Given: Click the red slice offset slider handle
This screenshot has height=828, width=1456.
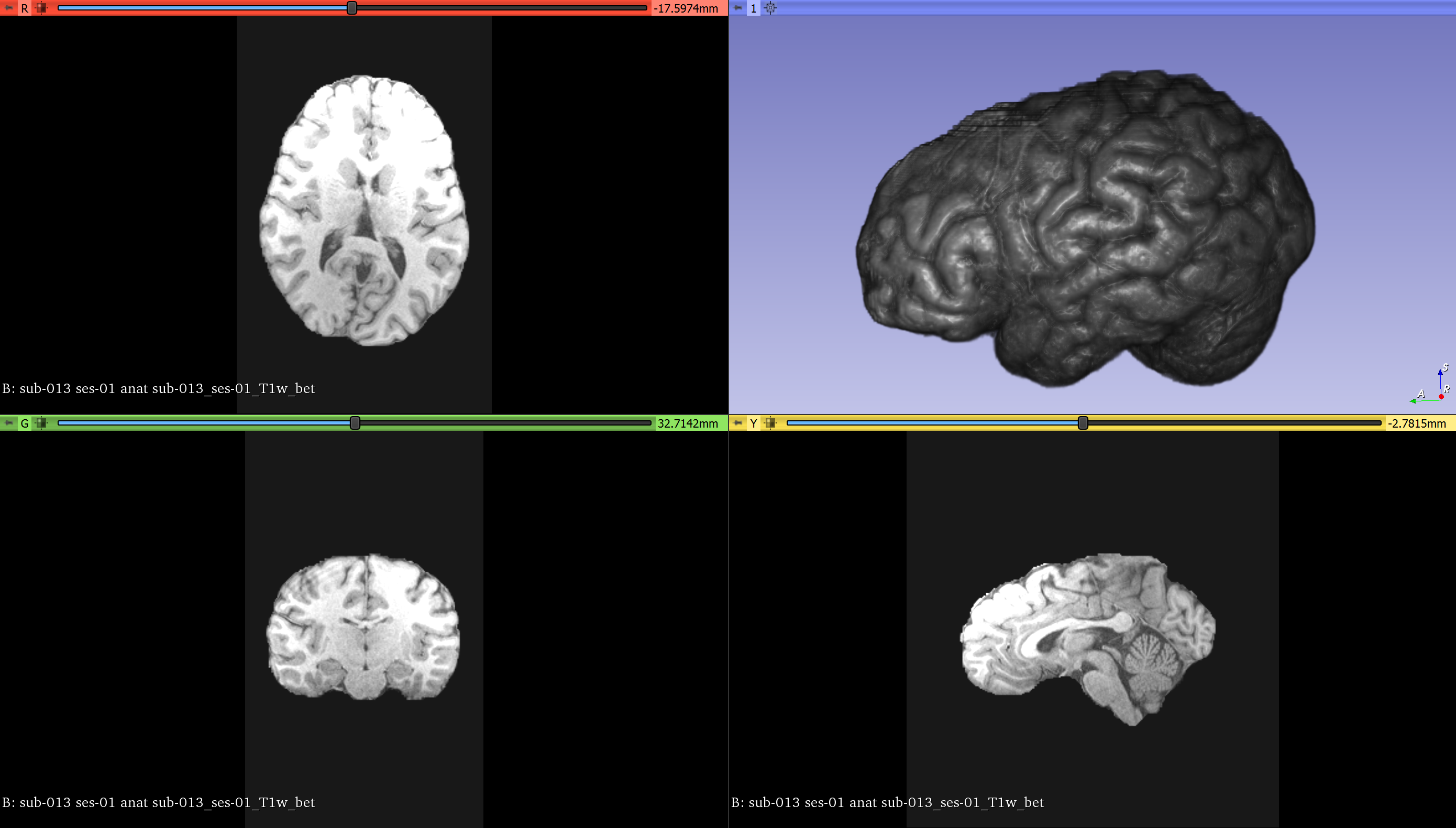Looking at the screenshot, I should (x=352, y=8).
